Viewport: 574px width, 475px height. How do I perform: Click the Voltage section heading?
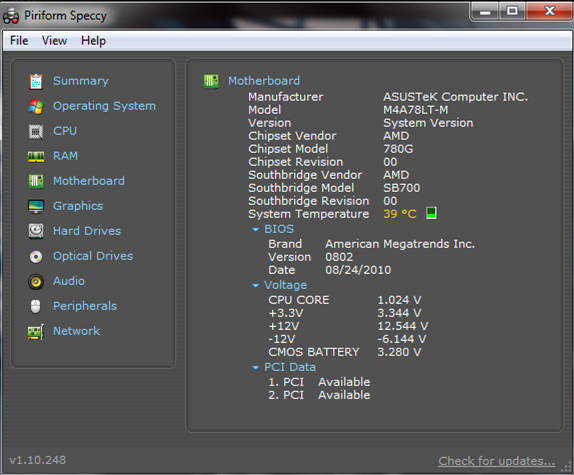(x=286, y=285)
